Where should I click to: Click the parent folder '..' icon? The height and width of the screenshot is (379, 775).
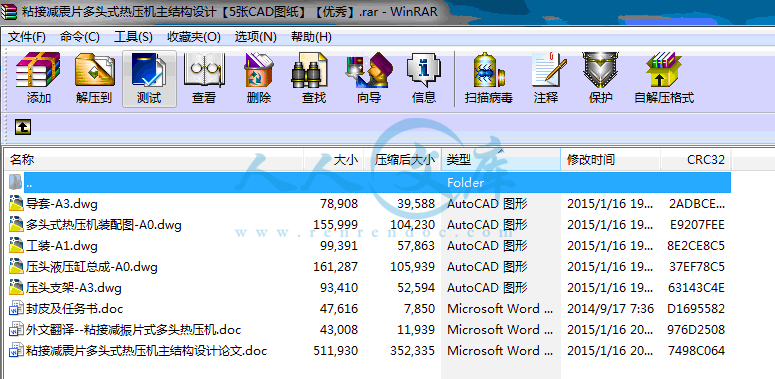[16, 182]
